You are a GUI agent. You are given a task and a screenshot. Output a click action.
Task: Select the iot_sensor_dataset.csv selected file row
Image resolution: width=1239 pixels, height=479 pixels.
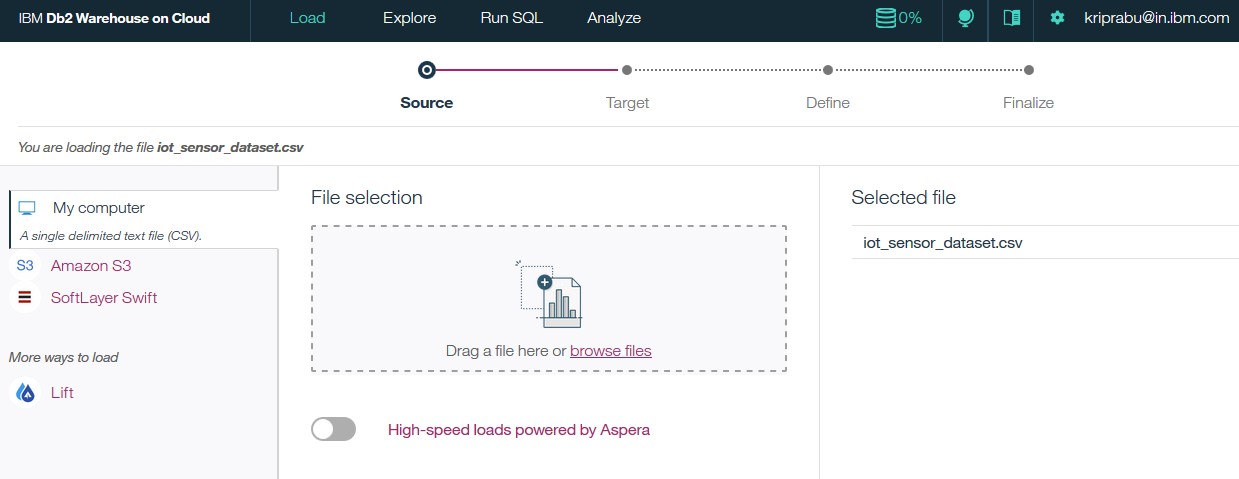pos(1045,242)
